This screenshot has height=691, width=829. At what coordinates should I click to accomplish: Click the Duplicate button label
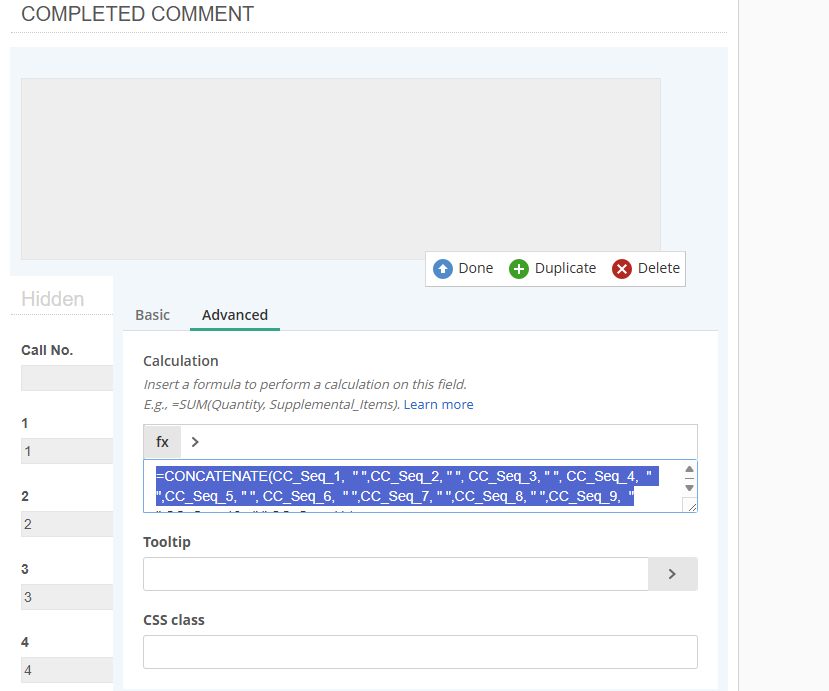point(565,268)
